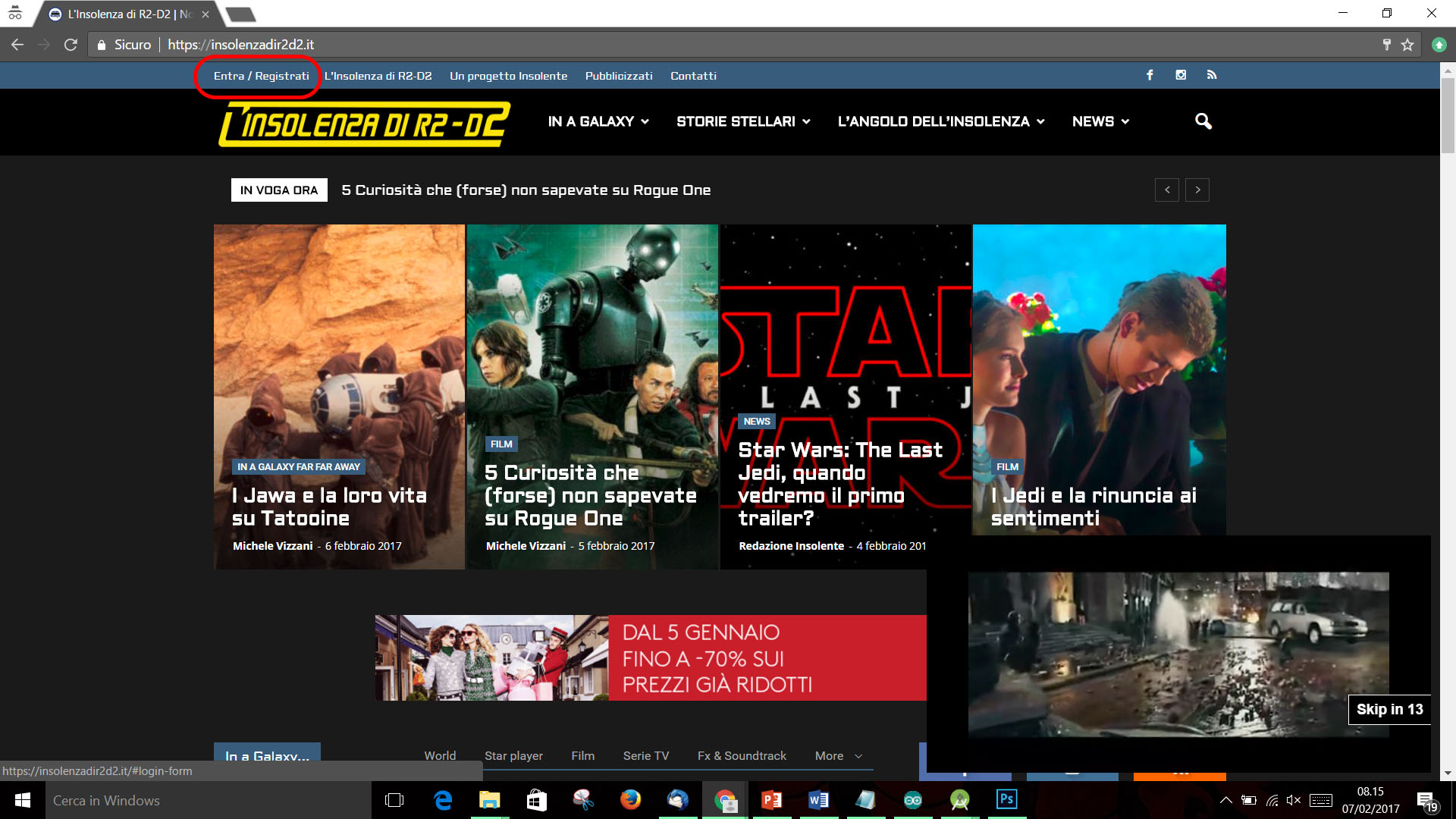The image size is (1456, 819).
Task: Click the DAL 5 GENNAIO banner ad
Action: pos(651,657)
